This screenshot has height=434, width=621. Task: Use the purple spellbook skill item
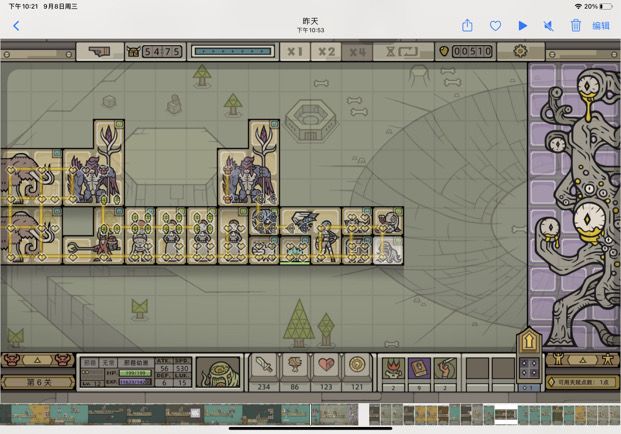coord(419,368)
